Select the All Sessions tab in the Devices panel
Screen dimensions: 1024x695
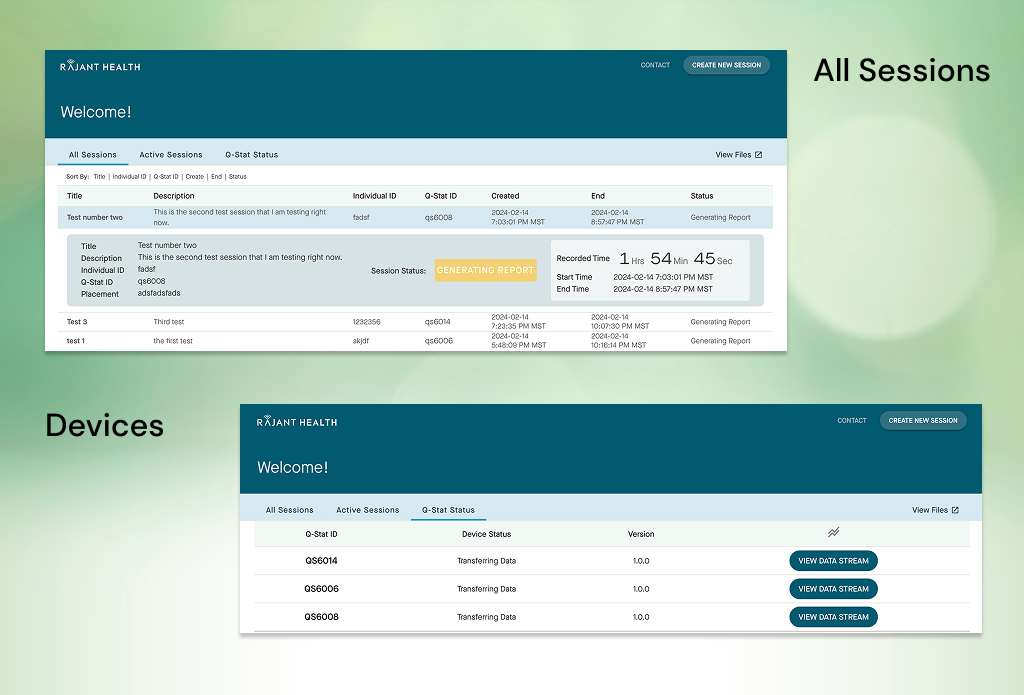pyautogui.click(x=290, y=509)
